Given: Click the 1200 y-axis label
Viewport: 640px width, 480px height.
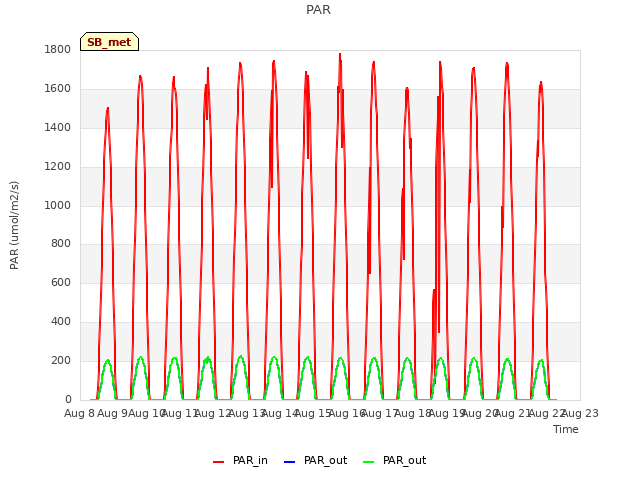Looking at the screenshot, I should tap(58, 167).
